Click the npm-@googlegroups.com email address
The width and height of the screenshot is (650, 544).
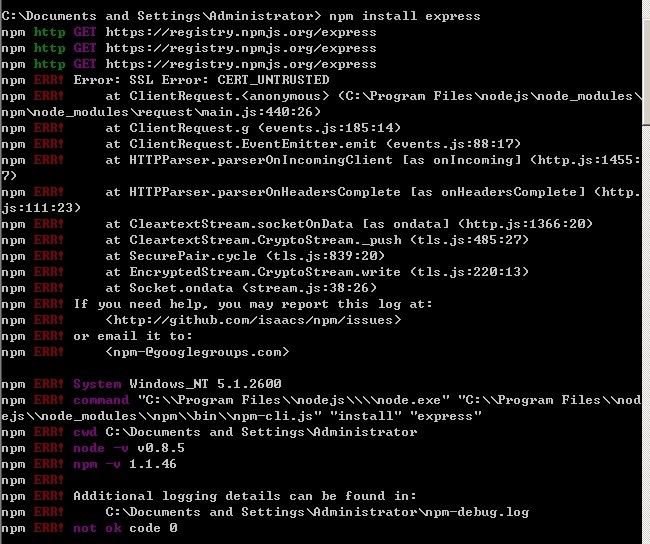(x=197, y=352)
